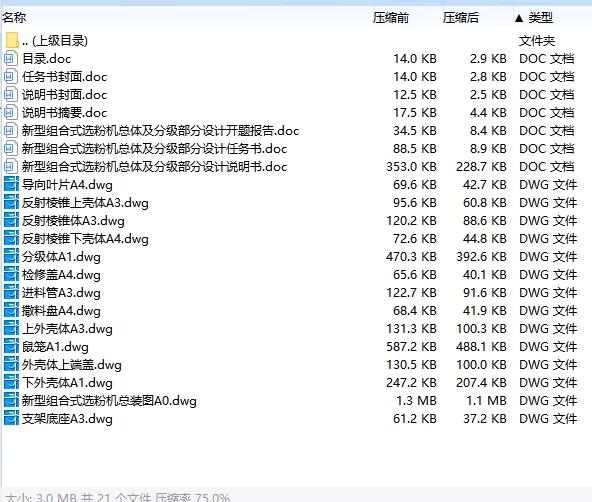592x502 pixels.
Task: Click the icon for the 开题报告.doc file
Action: tap(11, 131)
